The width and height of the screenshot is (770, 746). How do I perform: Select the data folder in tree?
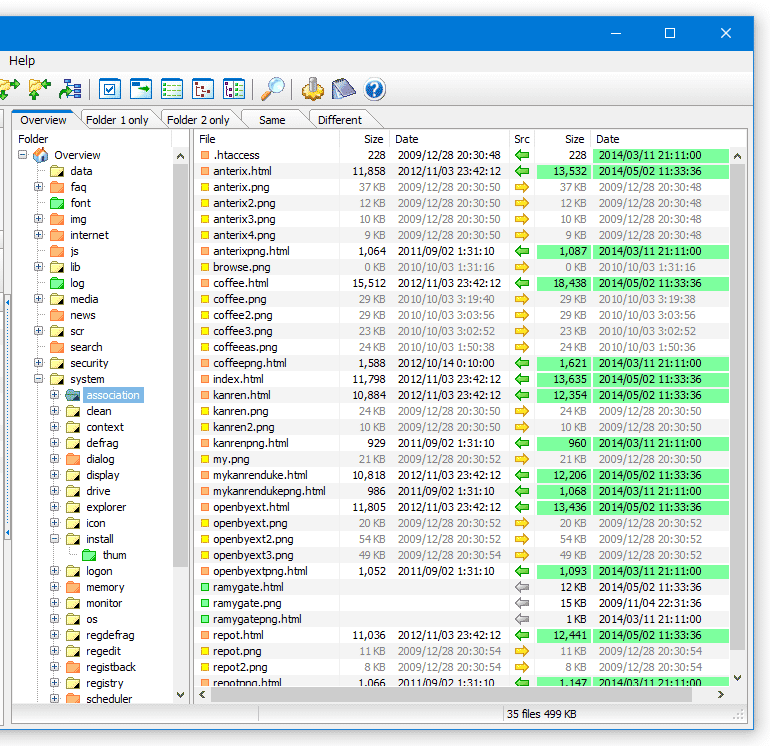tap(81, 171)
